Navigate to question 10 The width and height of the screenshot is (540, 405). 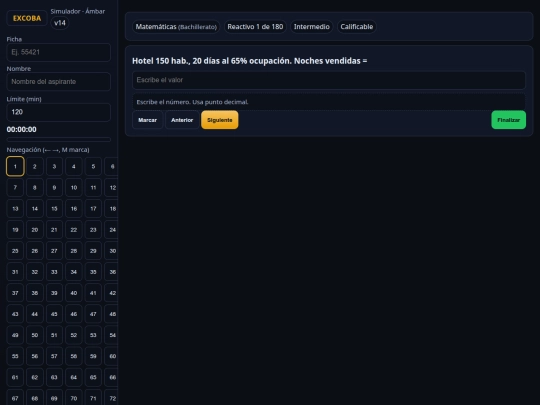coord(74,188)
